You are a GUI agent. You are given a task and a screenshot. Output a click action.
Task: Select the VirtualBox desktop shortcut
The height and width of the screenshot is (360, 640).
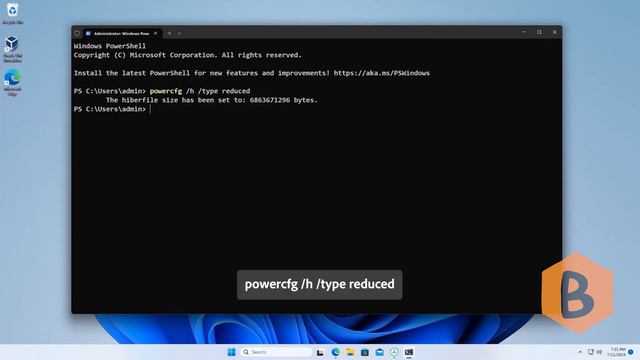point(12,49)
